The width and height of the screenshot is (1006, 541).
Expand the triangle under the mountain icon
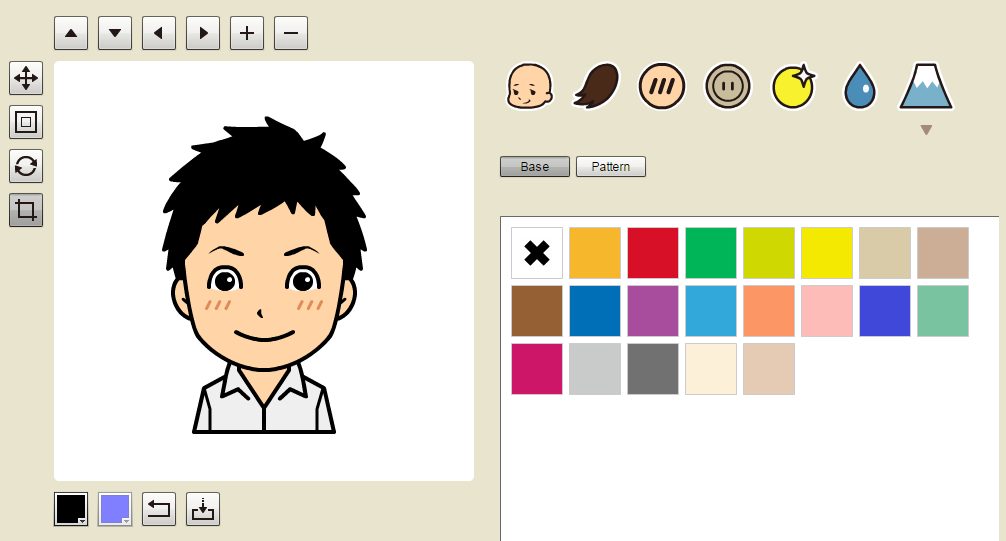pyautogui.click(x=926, y=130)
